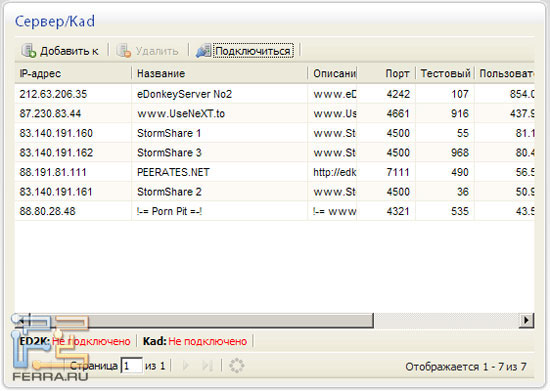The width and height of the screenshot is (550, 391).
Task: Go to last page arrow icon
Action: point(208,366)
